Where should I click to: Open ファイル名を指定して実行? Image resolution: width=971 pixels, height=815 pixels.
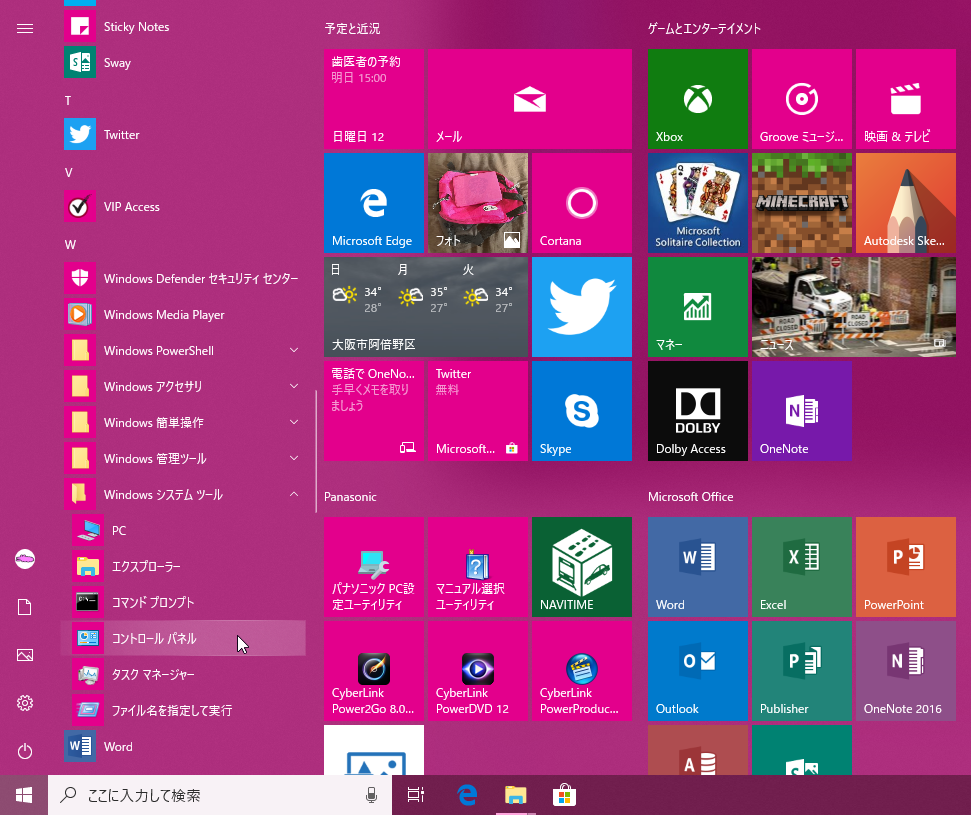point(183,710)
